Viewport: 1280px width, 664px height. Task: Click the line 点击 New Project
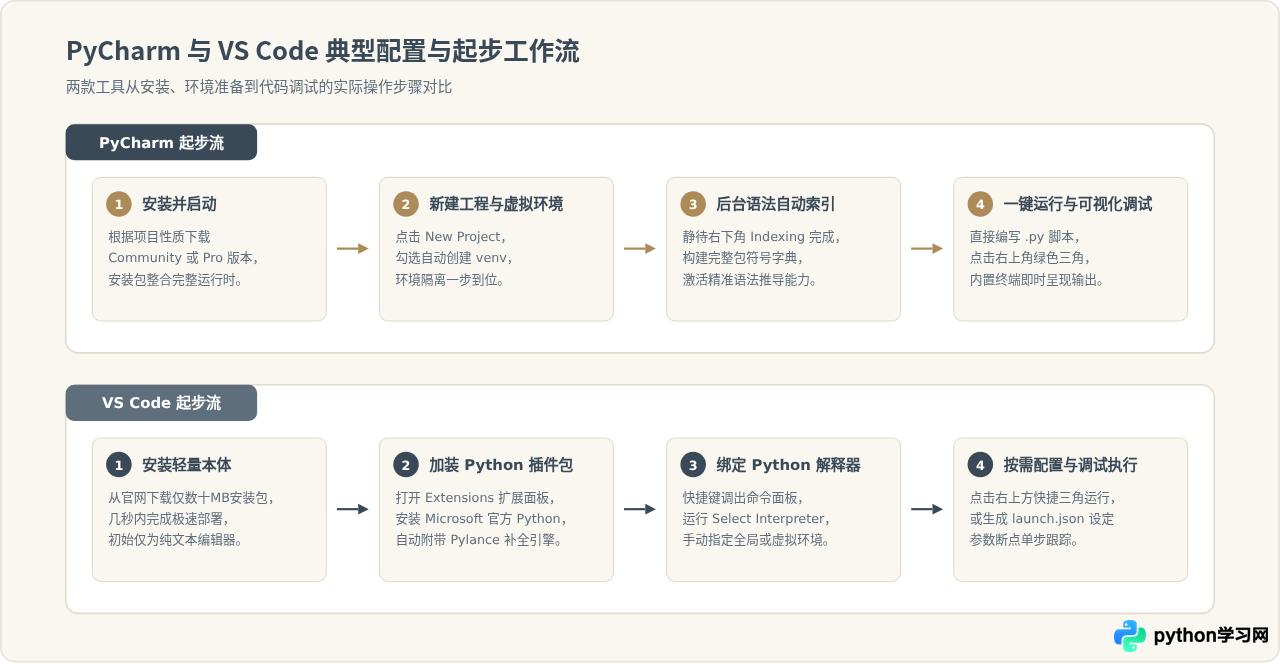451,237
